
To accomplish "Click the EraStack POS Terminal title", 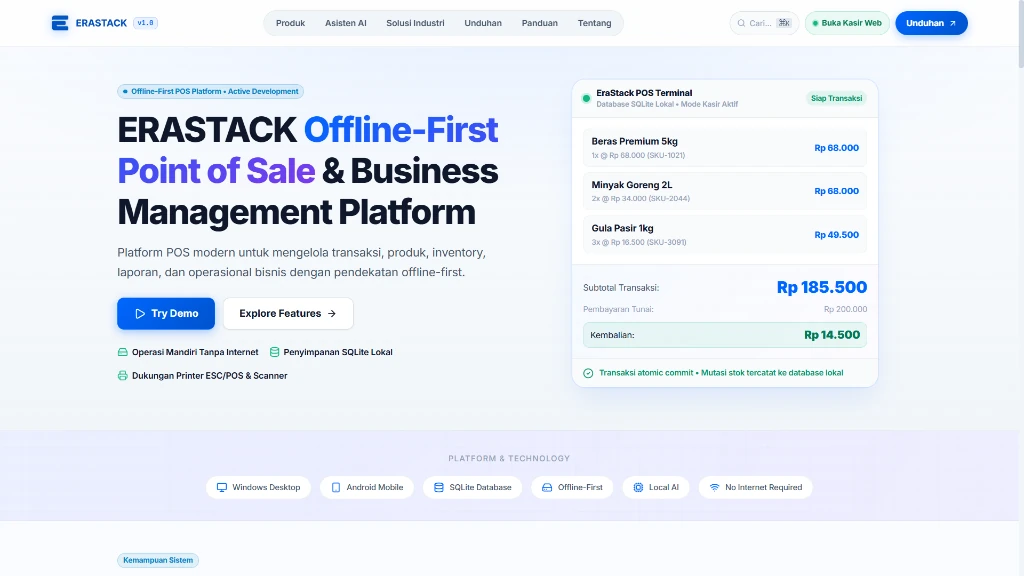I will coord(644,93).
